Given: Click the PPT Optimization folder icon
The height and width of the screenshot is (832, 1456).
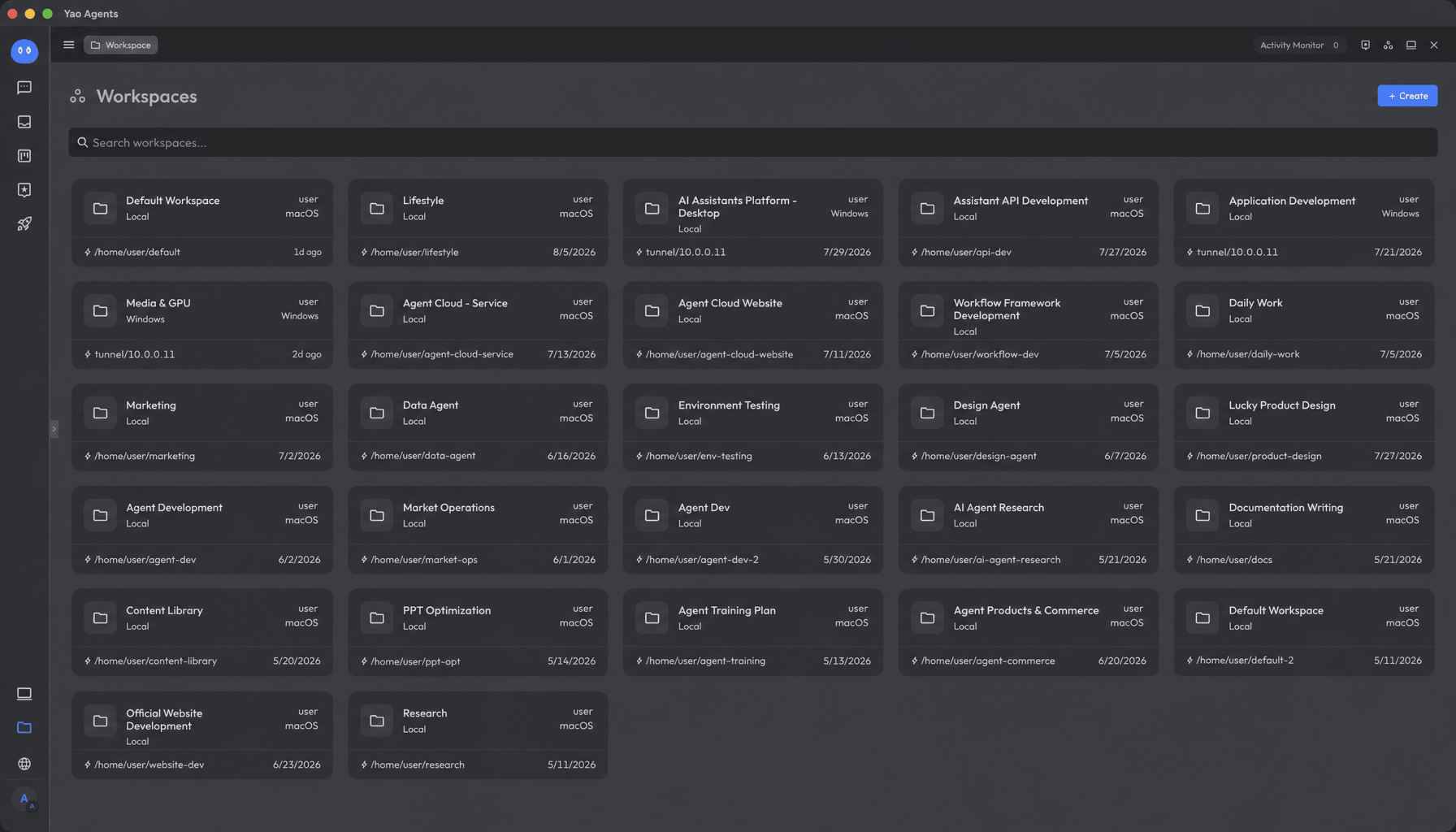Looking at the screenshot, I should tap(377, 618).
